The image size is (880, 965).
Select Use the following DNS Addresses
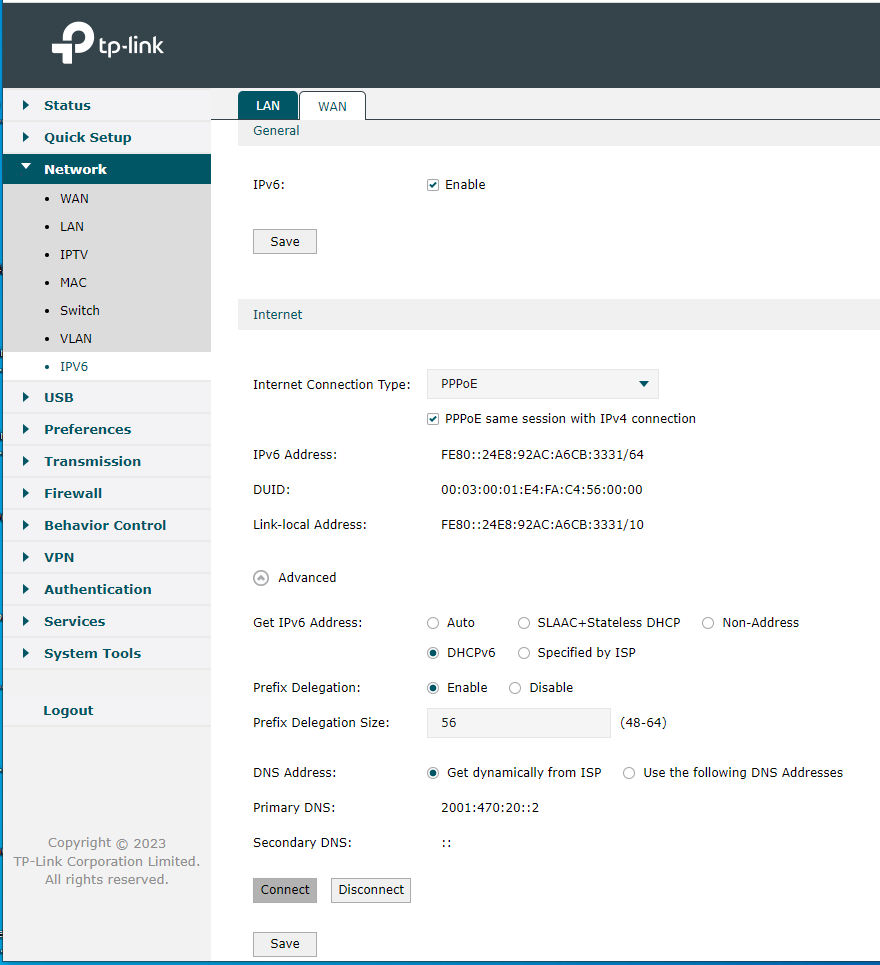point(629,772)
